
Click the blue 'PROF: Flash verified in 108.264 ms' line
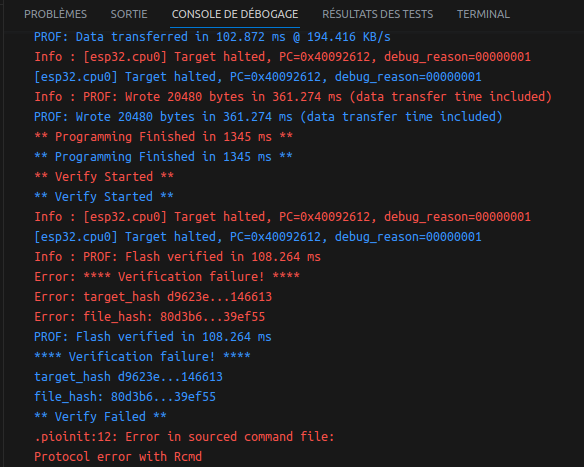click(x=153, y=337)
